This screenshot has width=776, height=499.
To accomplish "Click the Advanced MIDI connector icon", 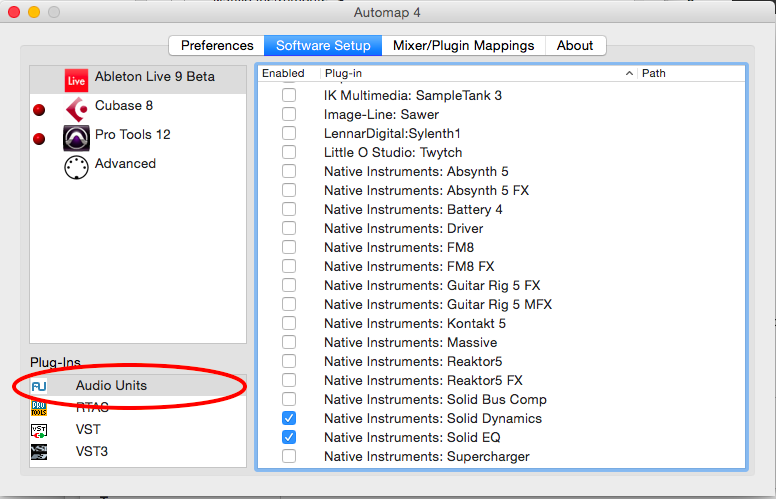I will [x=76, y=167].
